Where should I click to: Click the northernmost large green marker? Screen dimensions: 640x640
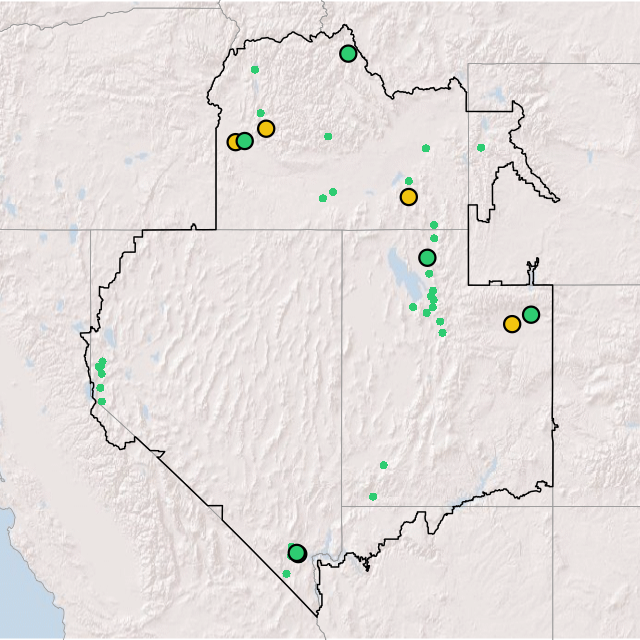(347, 53)
